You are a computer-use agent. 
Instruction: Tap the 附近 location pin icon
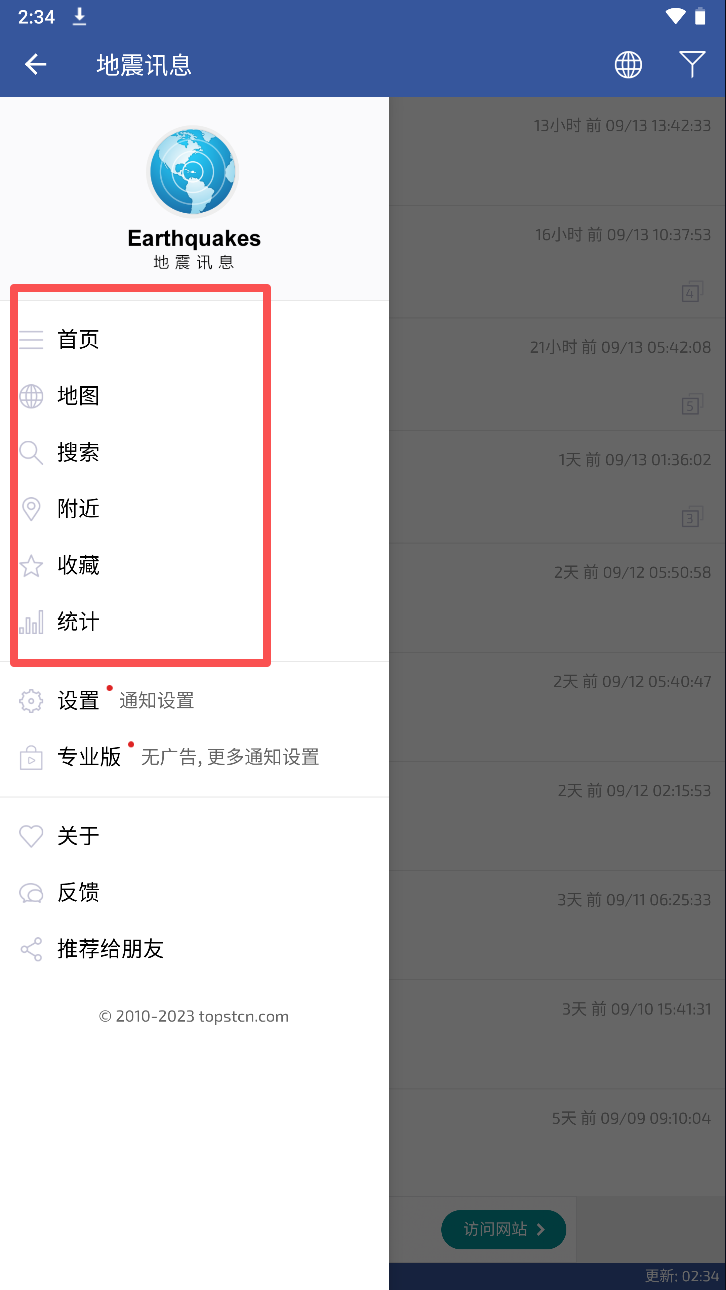(31, 509)
